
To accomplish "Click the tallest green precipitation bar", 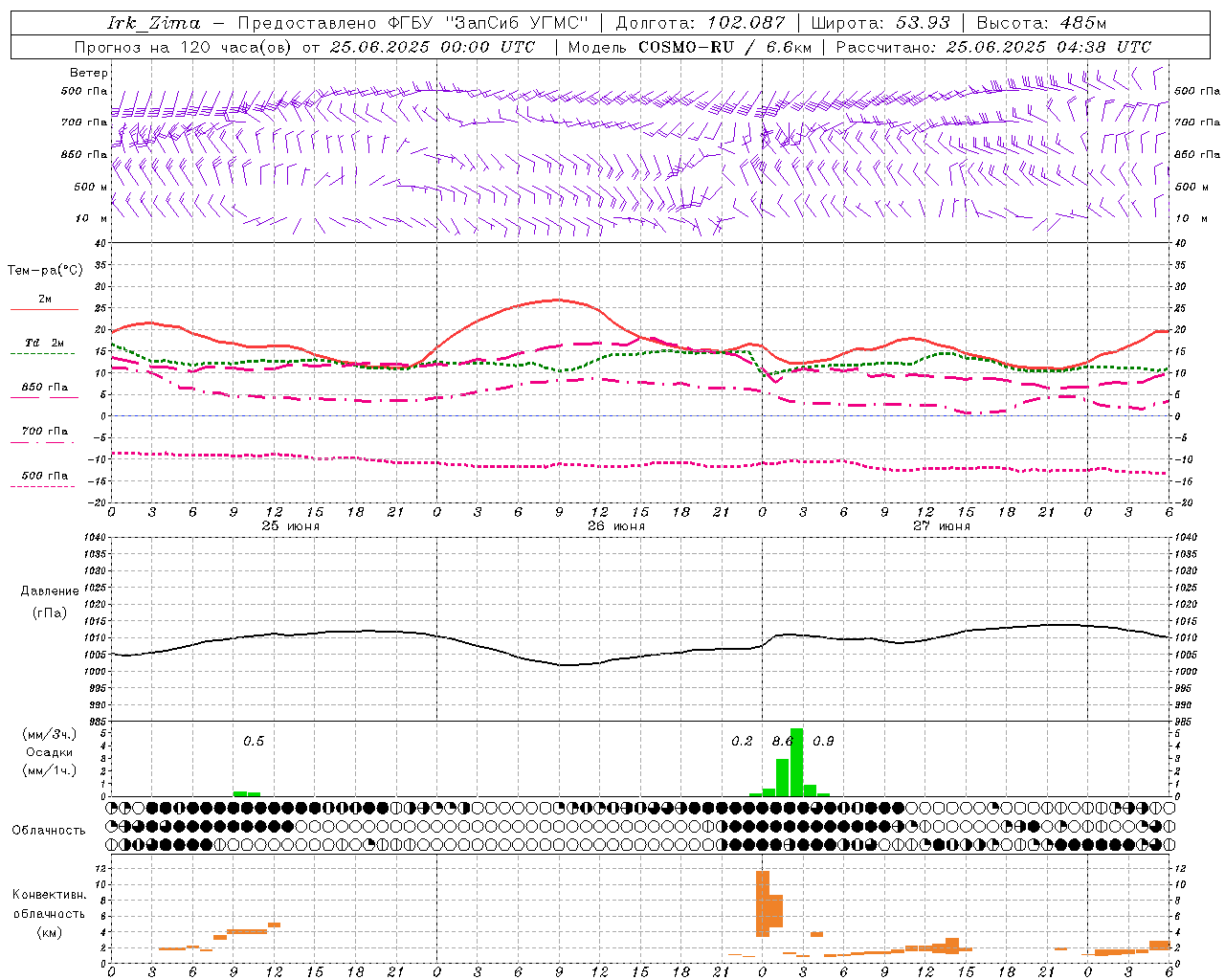I will tap(796, 762).
